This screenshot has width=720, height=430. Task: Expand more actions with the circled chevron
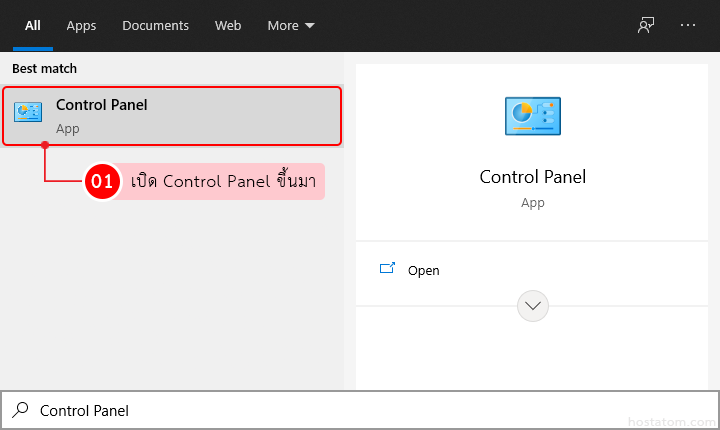533,305
